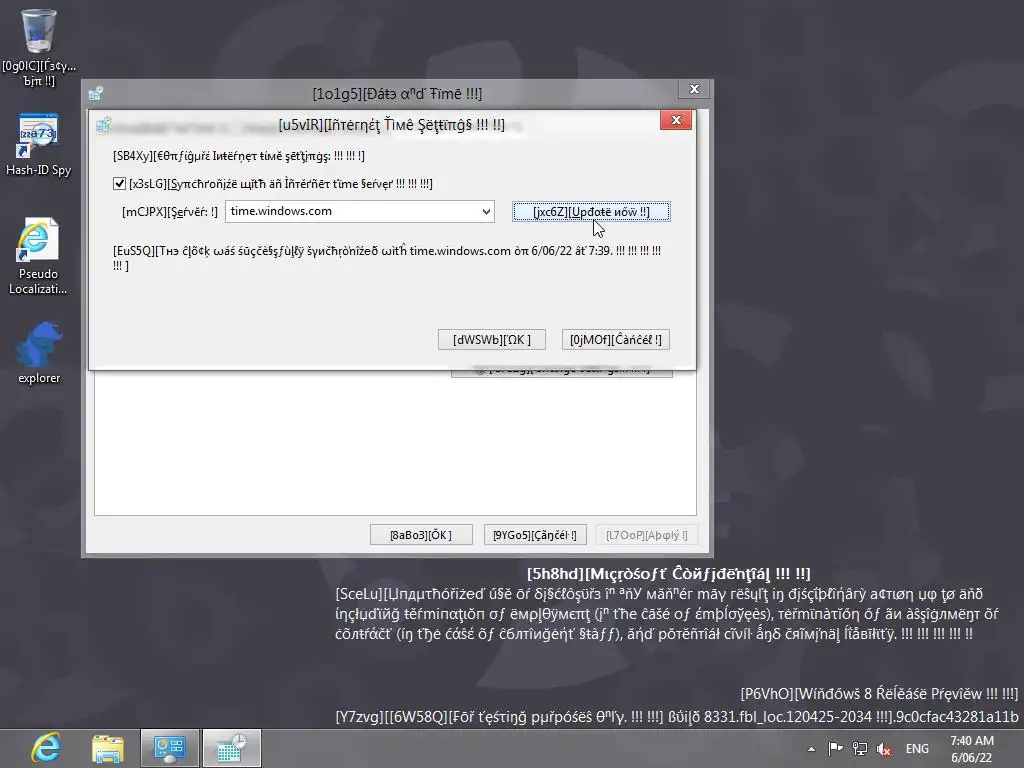
Task: Open network icon in system tray
Action: coord(860,748)
